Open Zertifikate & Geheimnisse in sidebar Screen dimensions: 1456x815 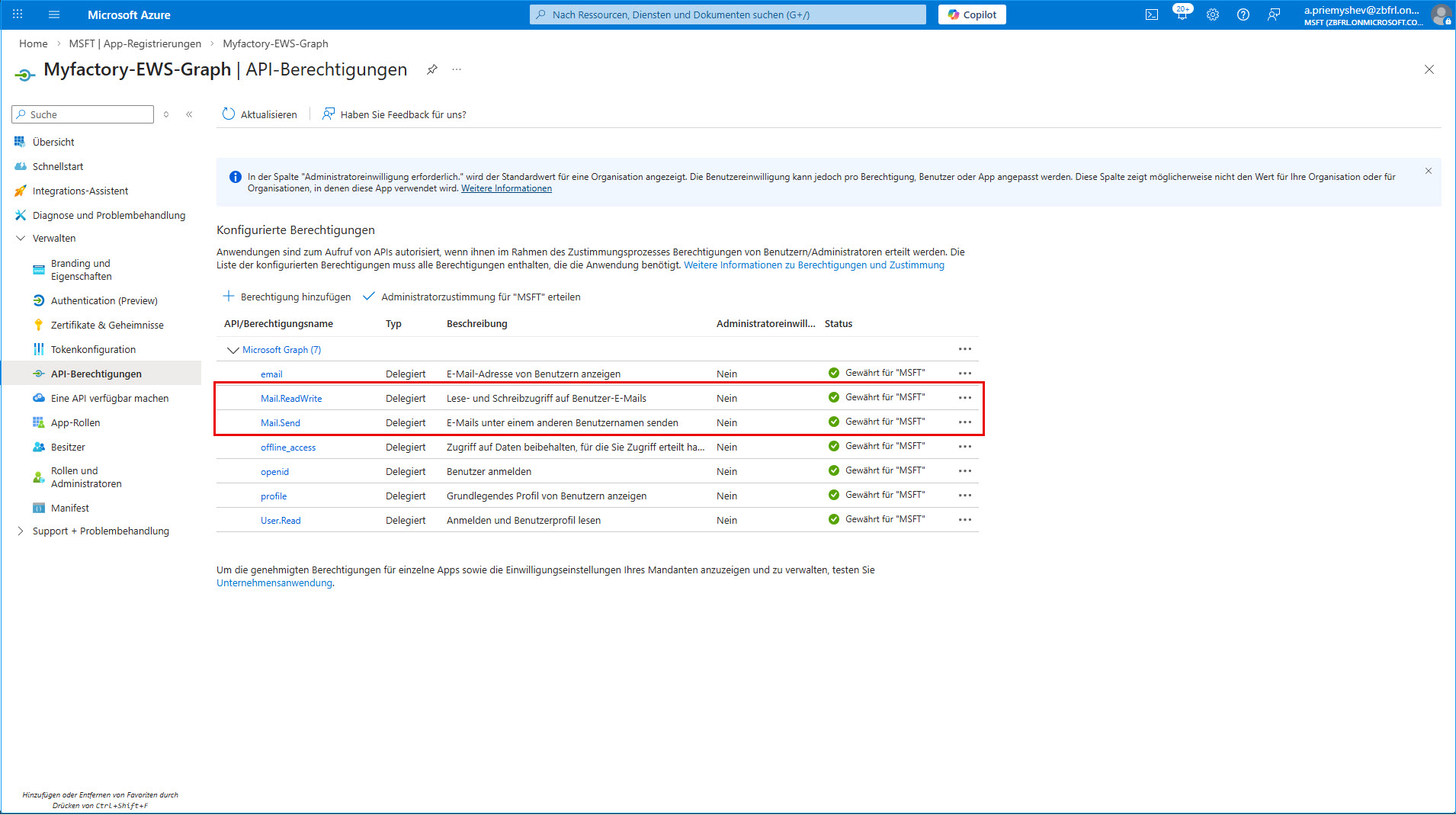point(107,325)
